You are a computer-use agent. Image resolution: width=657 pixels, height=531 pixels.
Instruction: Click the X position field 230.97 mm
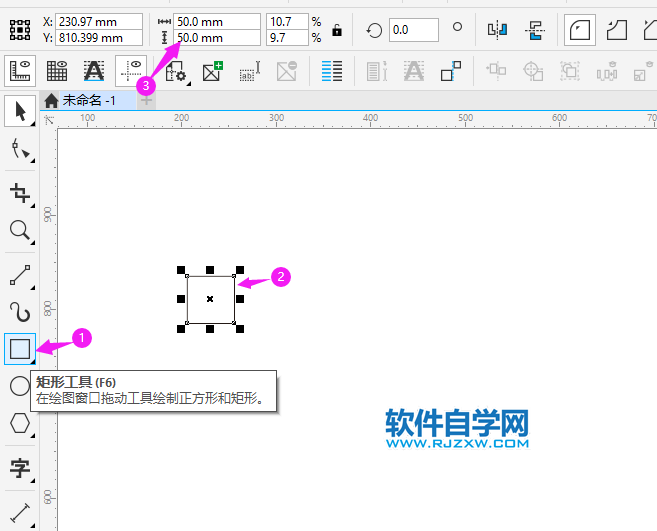coord(100,21)
